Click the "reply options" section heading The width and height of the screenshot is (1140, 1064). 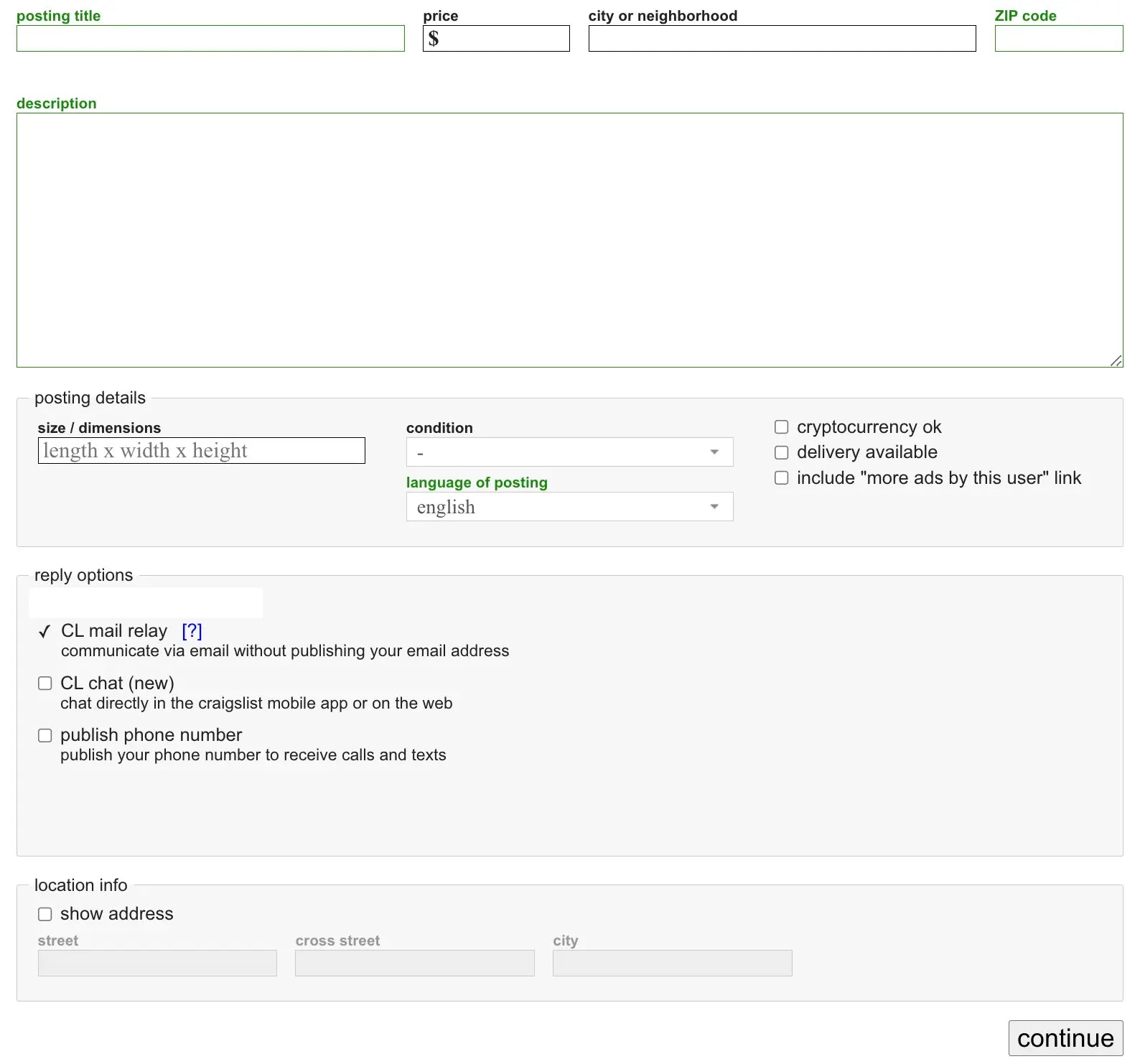[x=83, y=575]
